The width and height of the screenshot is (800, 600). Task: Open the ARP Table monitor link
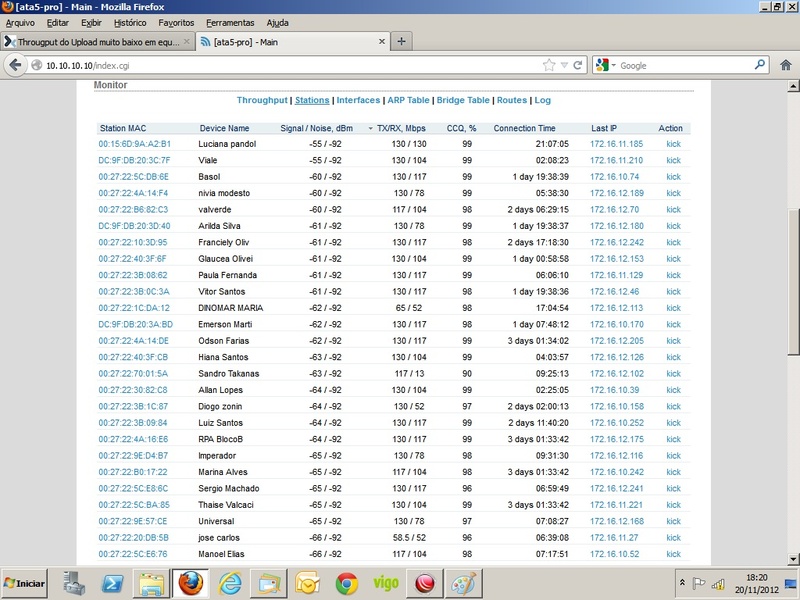click(x=408, y=100)
